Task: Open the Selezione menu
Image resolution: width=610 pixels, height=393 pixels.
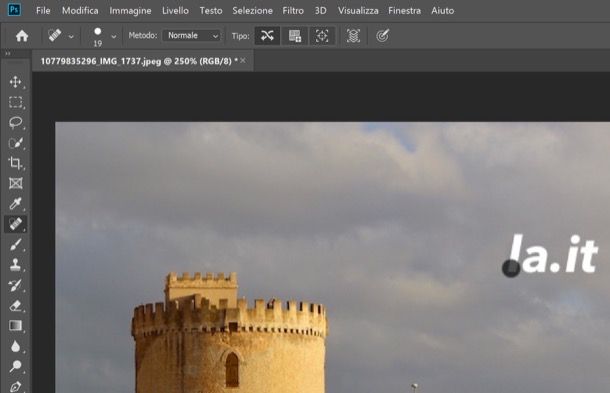Action: 252,11
